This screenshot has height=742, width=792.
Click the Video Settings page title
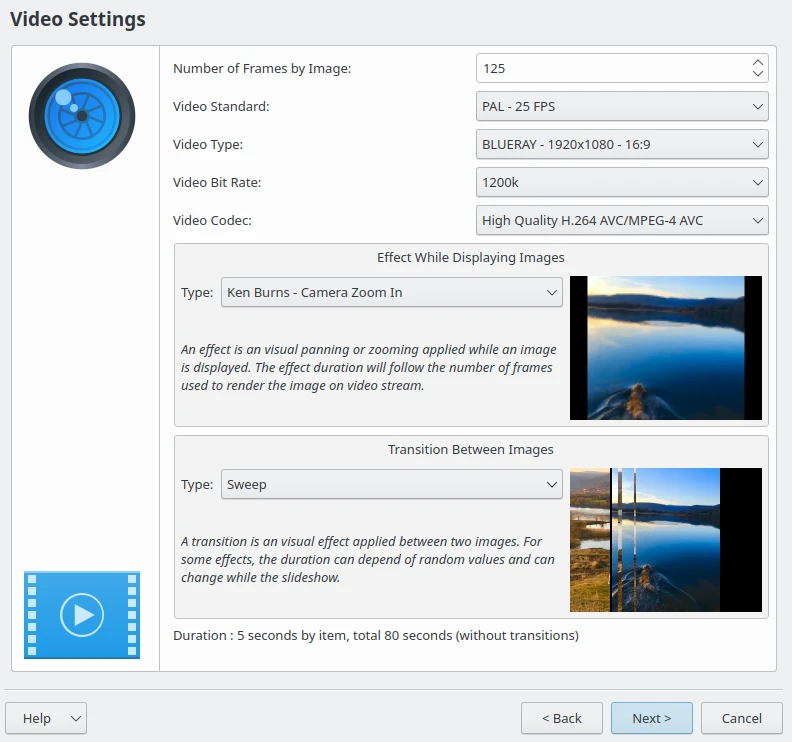(x=77, y=19)
